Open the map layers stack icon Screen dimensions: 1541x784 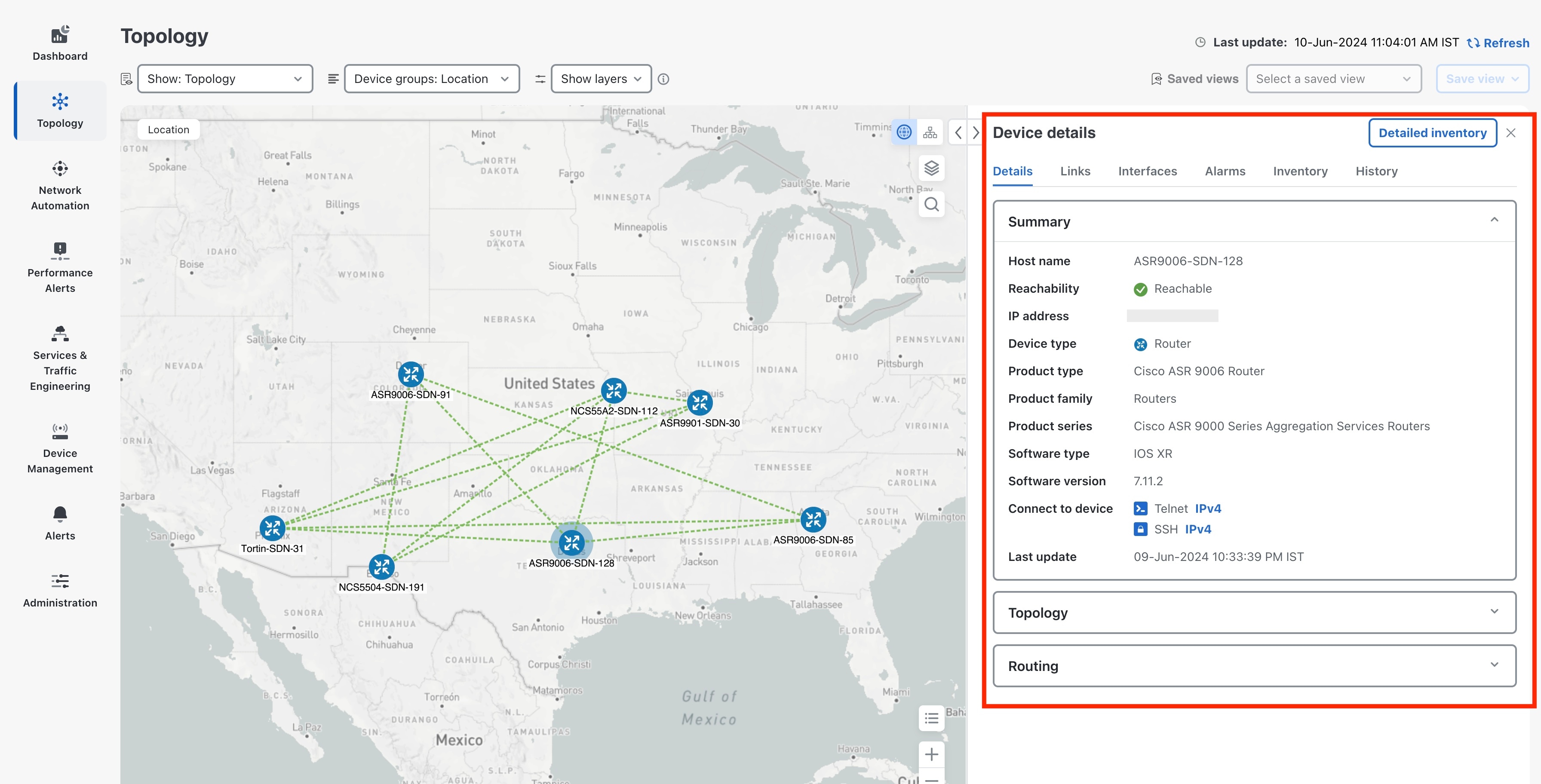(931, 168)
